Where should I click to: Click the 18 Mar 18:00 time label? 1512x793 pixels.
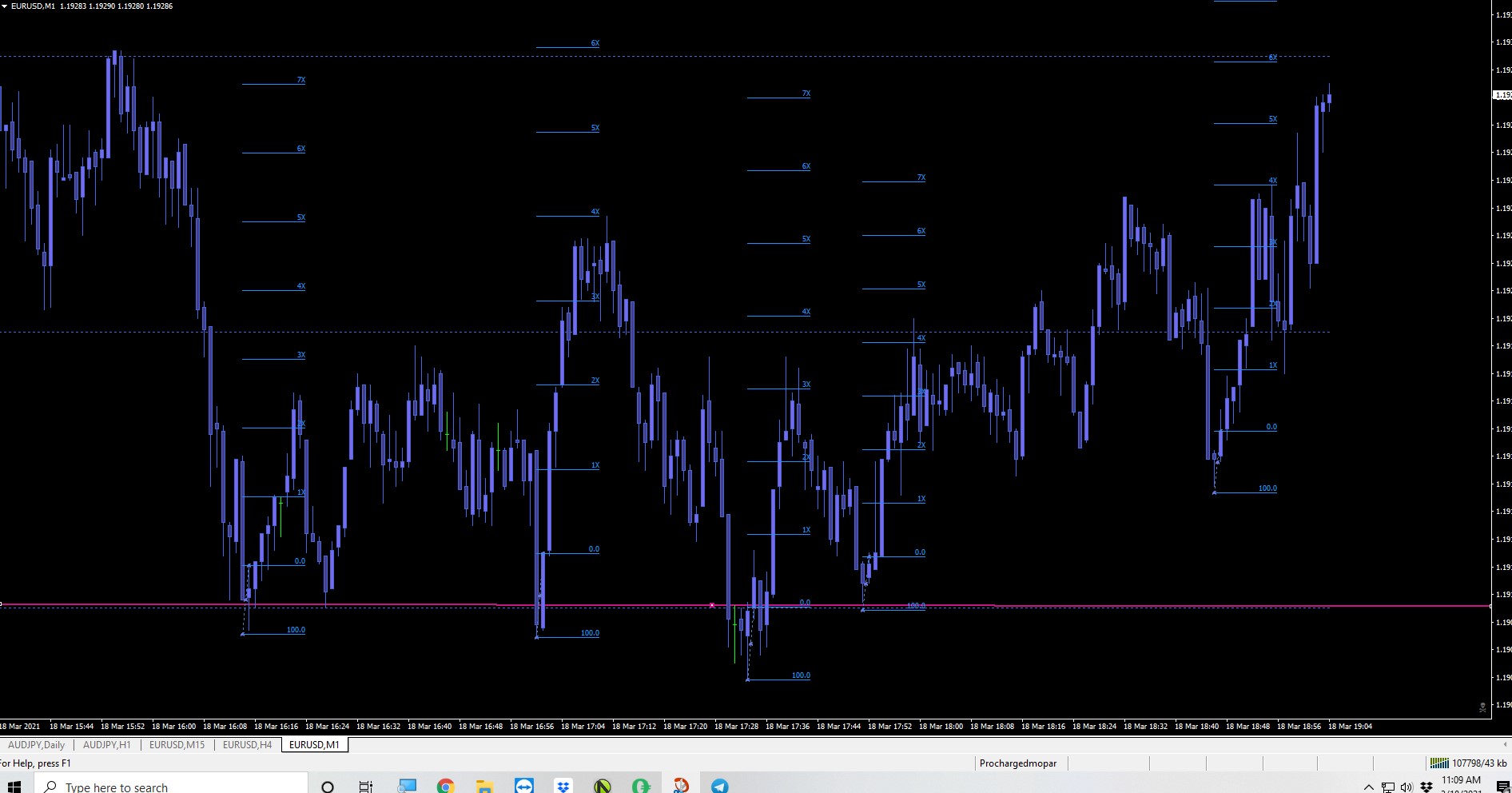tap(941, 727)
